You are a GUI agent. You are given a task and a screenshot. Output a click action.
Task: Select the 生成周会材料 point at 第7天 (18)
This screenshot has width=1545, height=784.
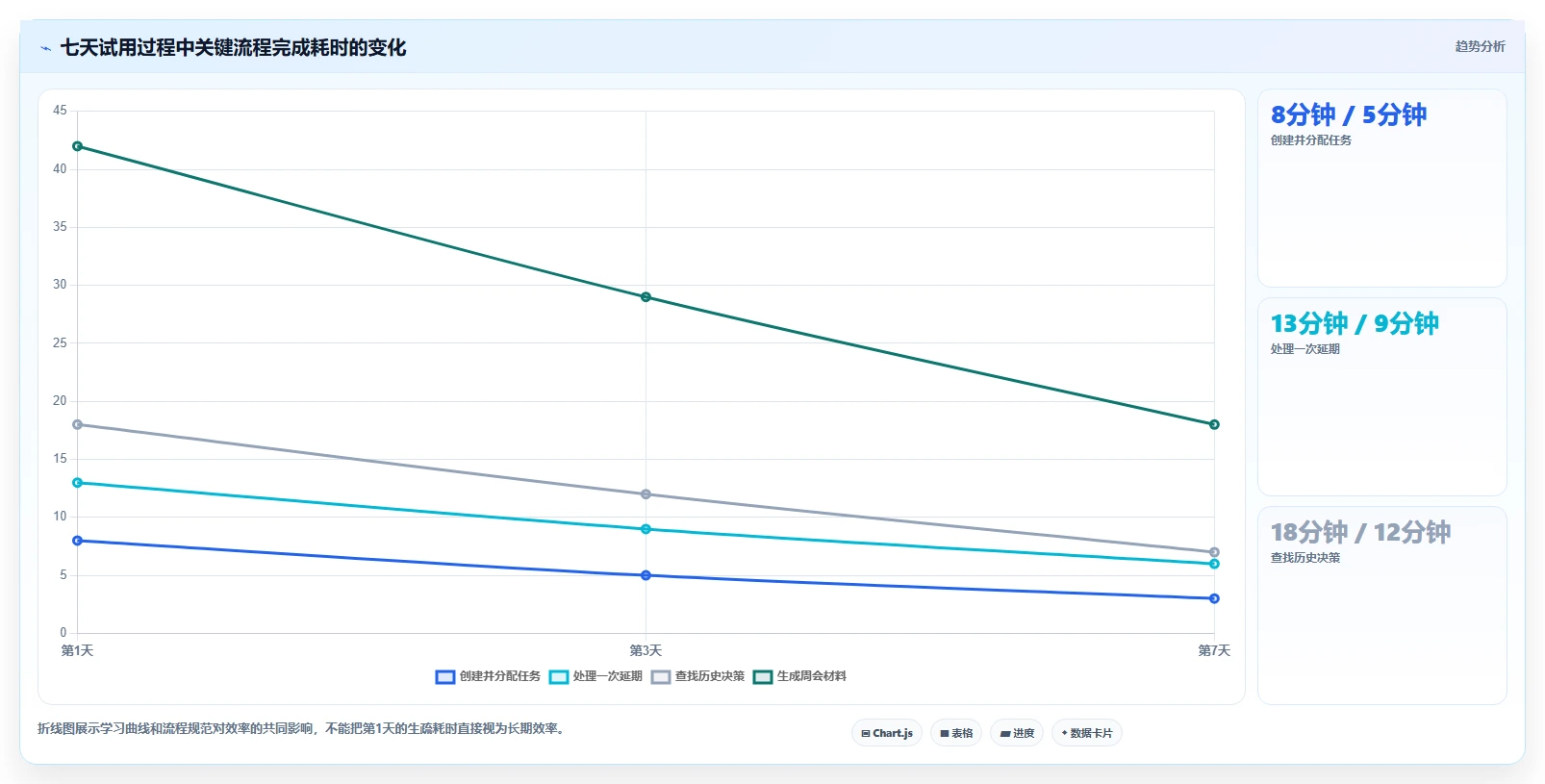[1214, 424]
